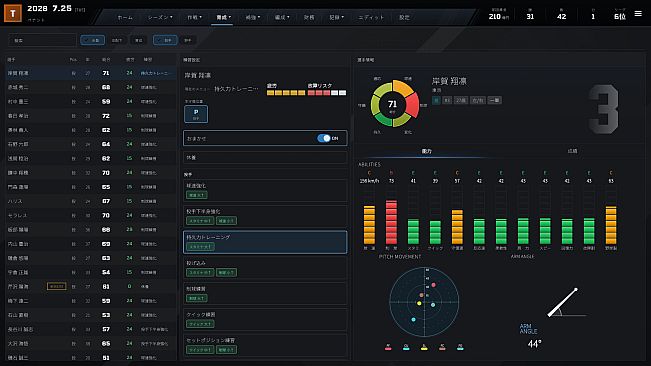This screenshot has height=366, width=651.
Task: Select the unchecked 野手 filter chip
Action: (x=188, y=40)
